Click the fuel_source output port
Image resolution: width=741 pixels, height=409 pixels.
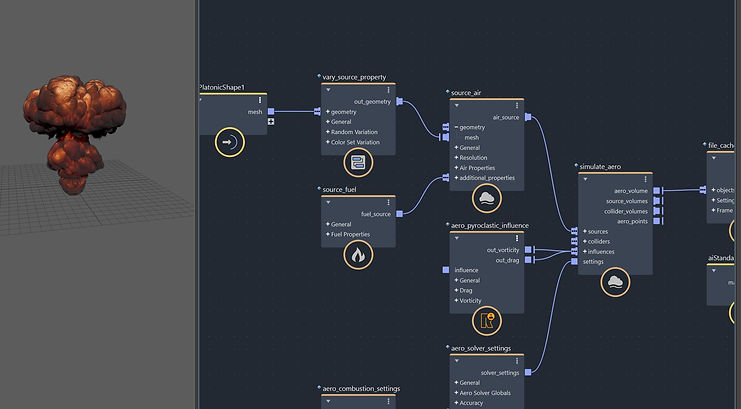pyautogui.click(x=399, y=214)
